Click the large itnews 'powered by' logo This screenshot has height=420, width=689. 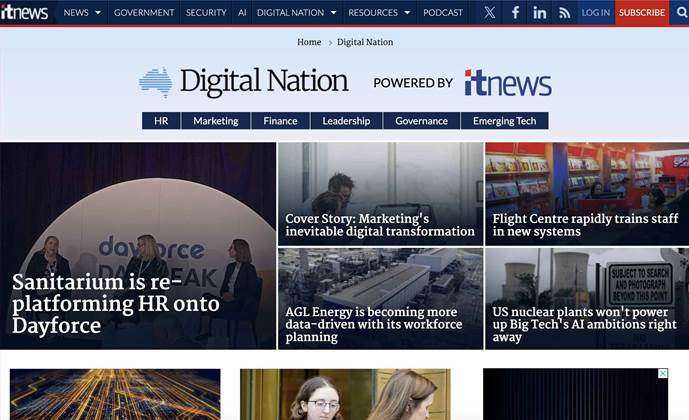click(508, 82)
